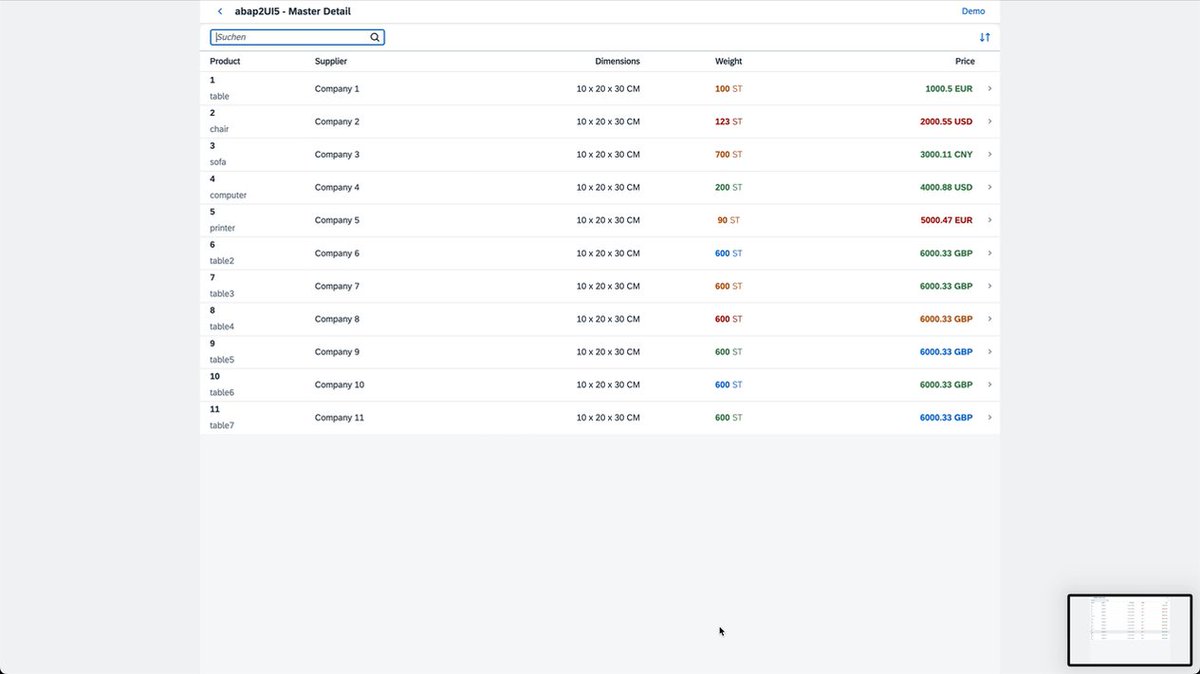Image resolution: width=1200 pixels, height=674 pixels.
Task: Open details chevron for Company 2 row
Action: point(990,122)
